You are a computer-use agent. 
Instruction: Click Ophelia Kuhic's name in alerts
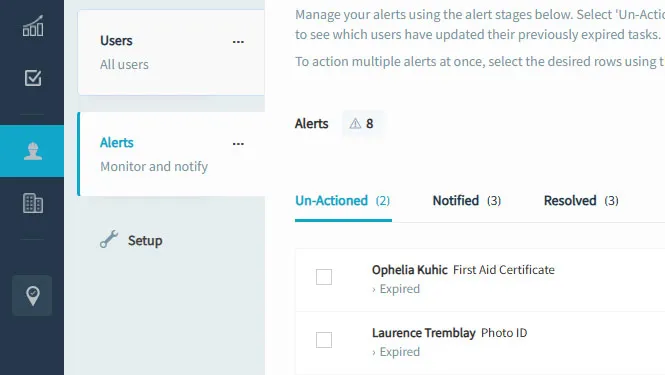click(x=410, y=270)
